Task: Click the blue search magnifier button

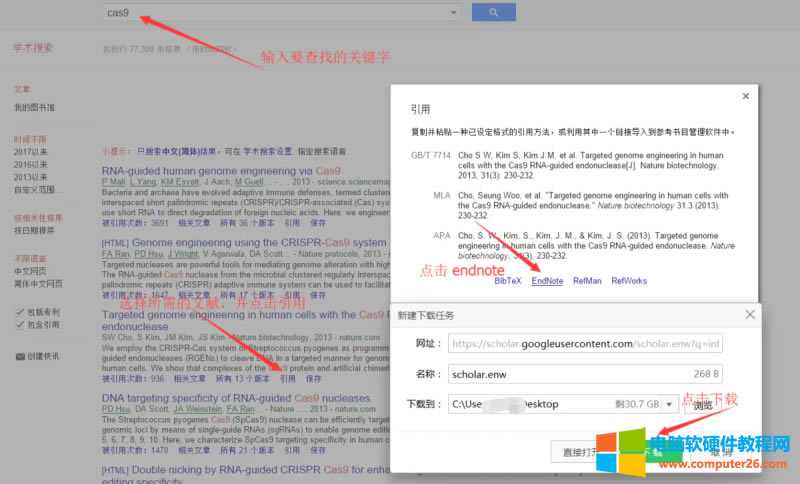Action: 492,13
